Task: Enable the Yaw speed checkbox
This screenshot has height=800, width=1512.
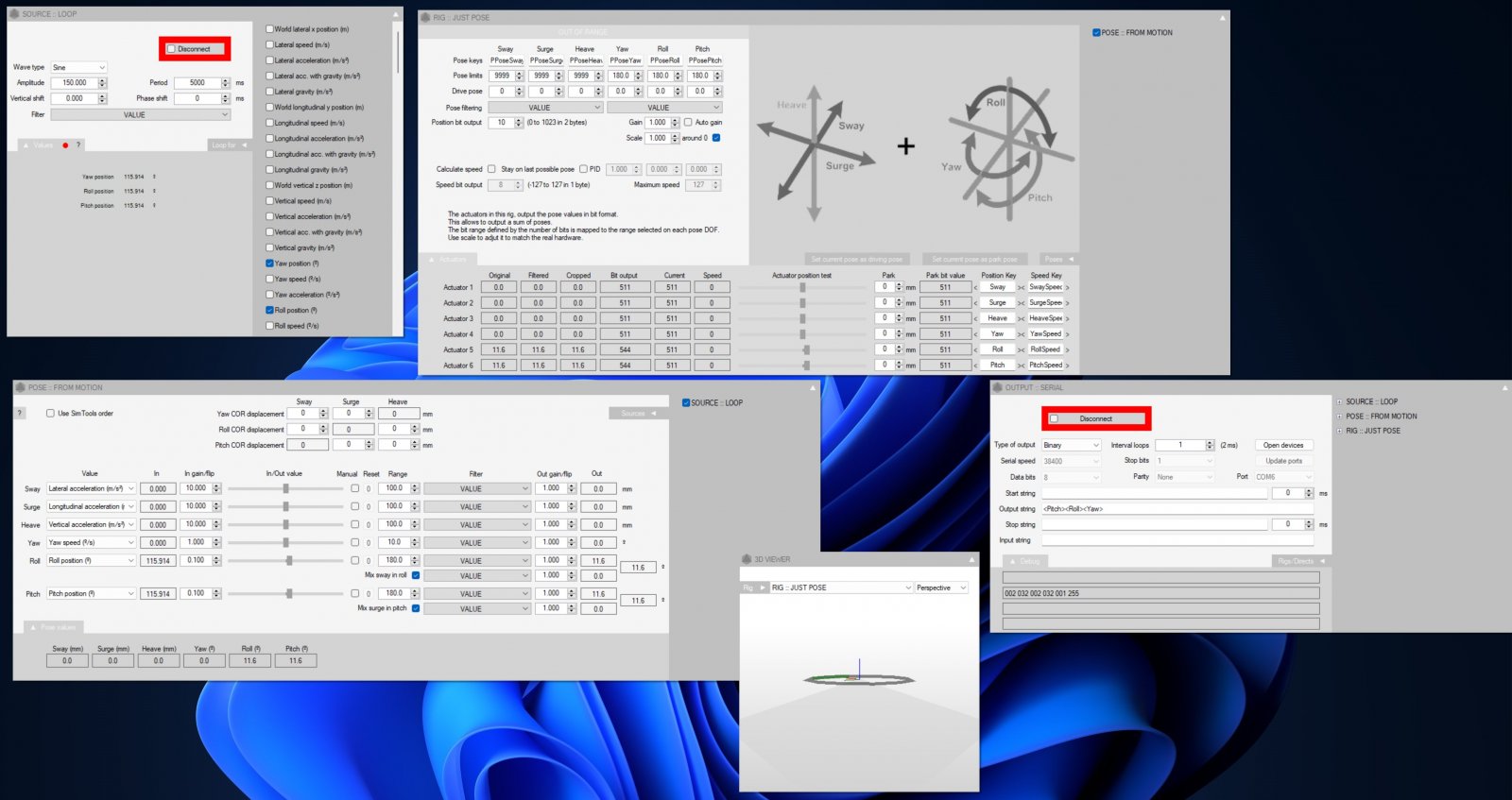Action: point(269,279)
